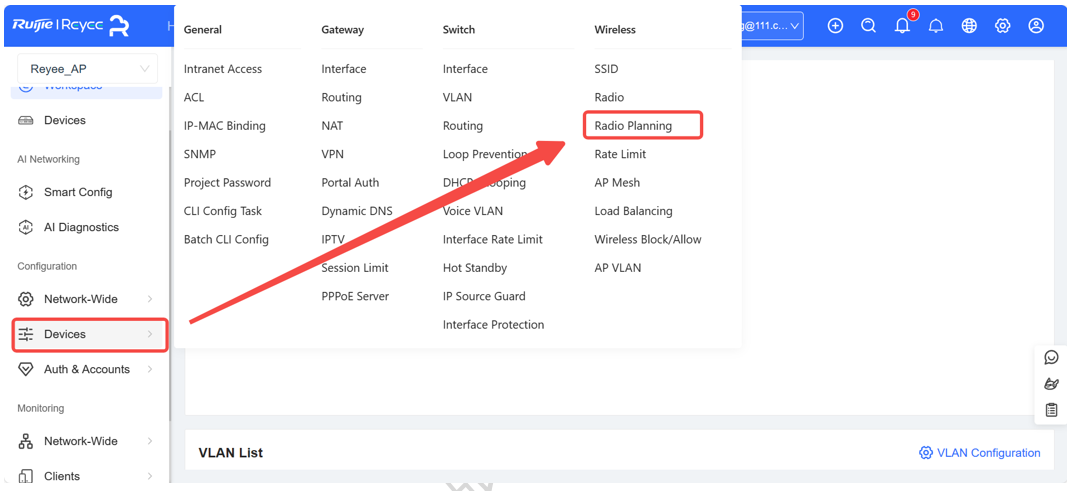Screen dimensions: 1067x491
Task: Open IP-MAC Binding under General
Action: (x=225, y=126)
